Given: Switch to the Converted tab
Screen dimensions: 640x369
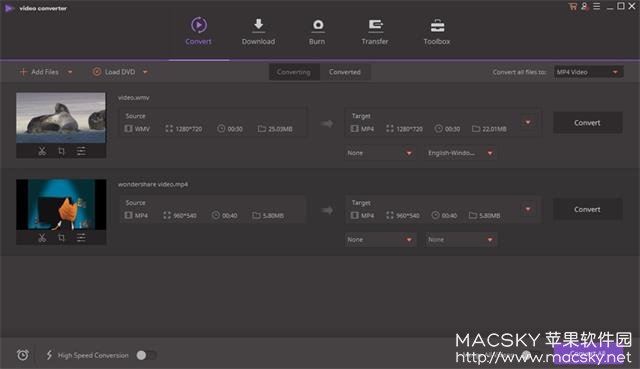Looking at the screenshot, I should 345,72.
